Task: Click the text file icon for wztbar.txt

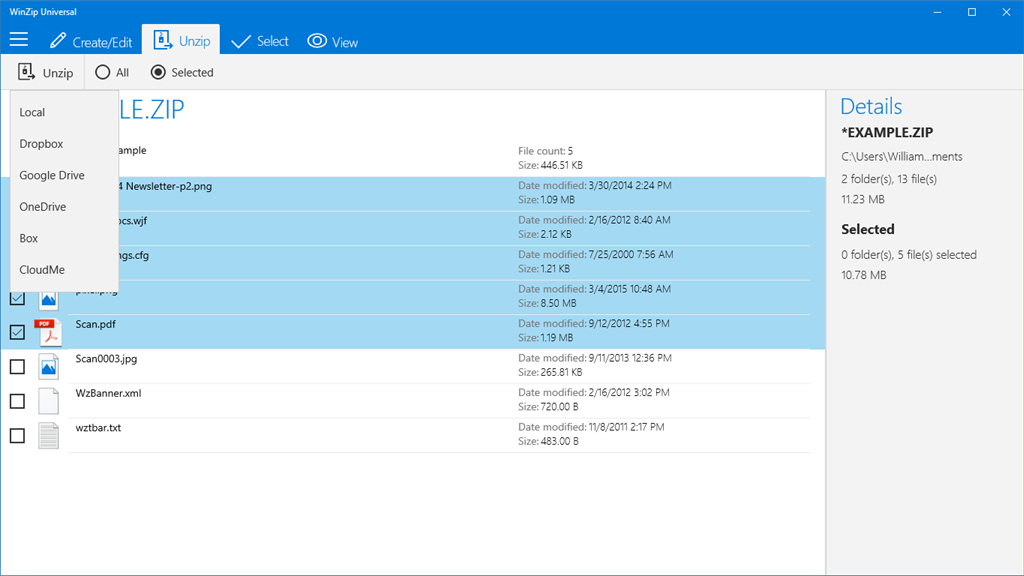Action: coord(48,436)
